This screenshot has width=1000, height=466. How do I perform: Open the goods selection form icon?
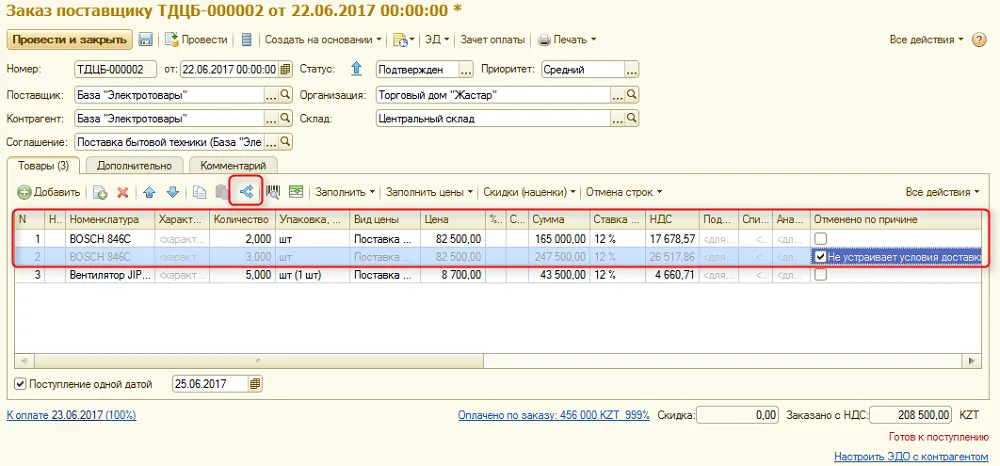pos(295,192)
